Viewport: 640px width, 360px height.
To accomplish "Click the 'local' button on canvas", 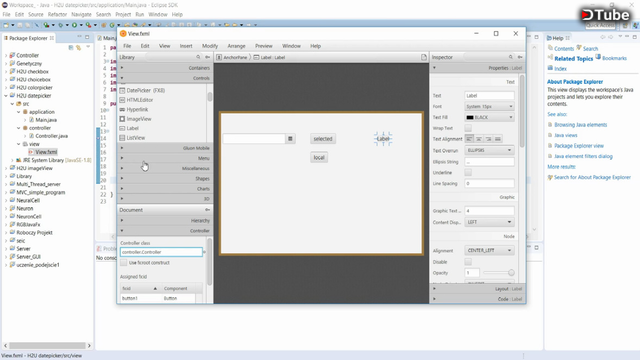I will click(x=319, y=158).
